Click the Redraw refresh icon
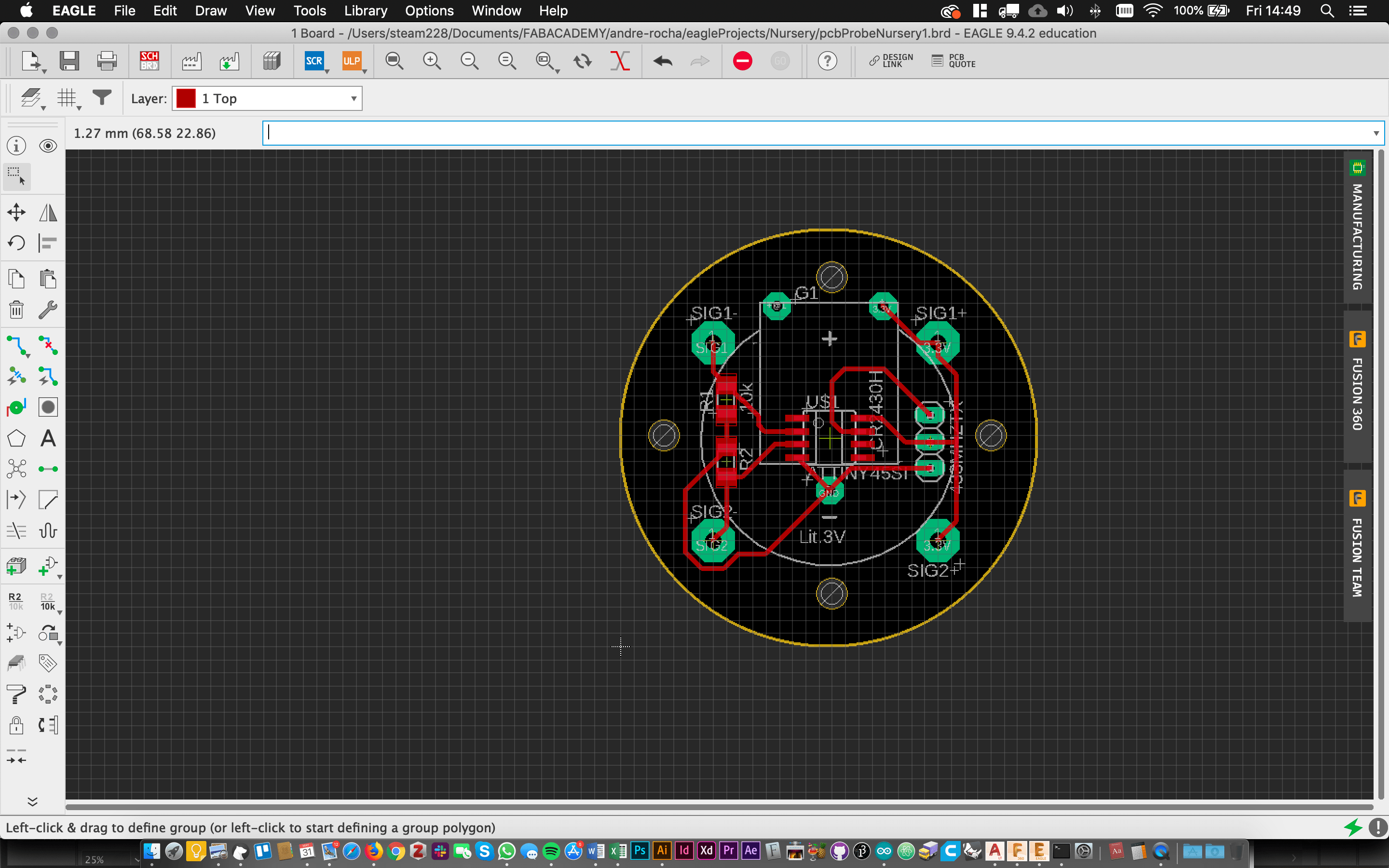 (583, 61)
